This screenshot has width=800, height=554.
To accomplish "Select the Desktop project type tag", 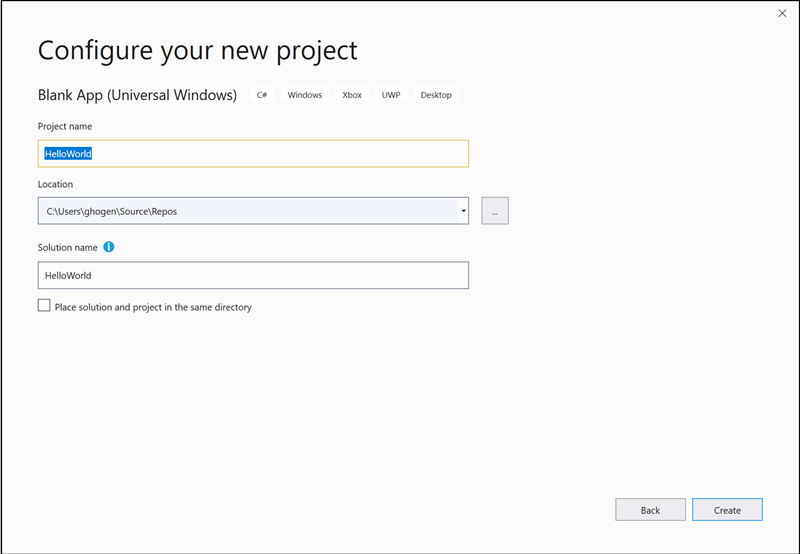I will tap(436, 95).
